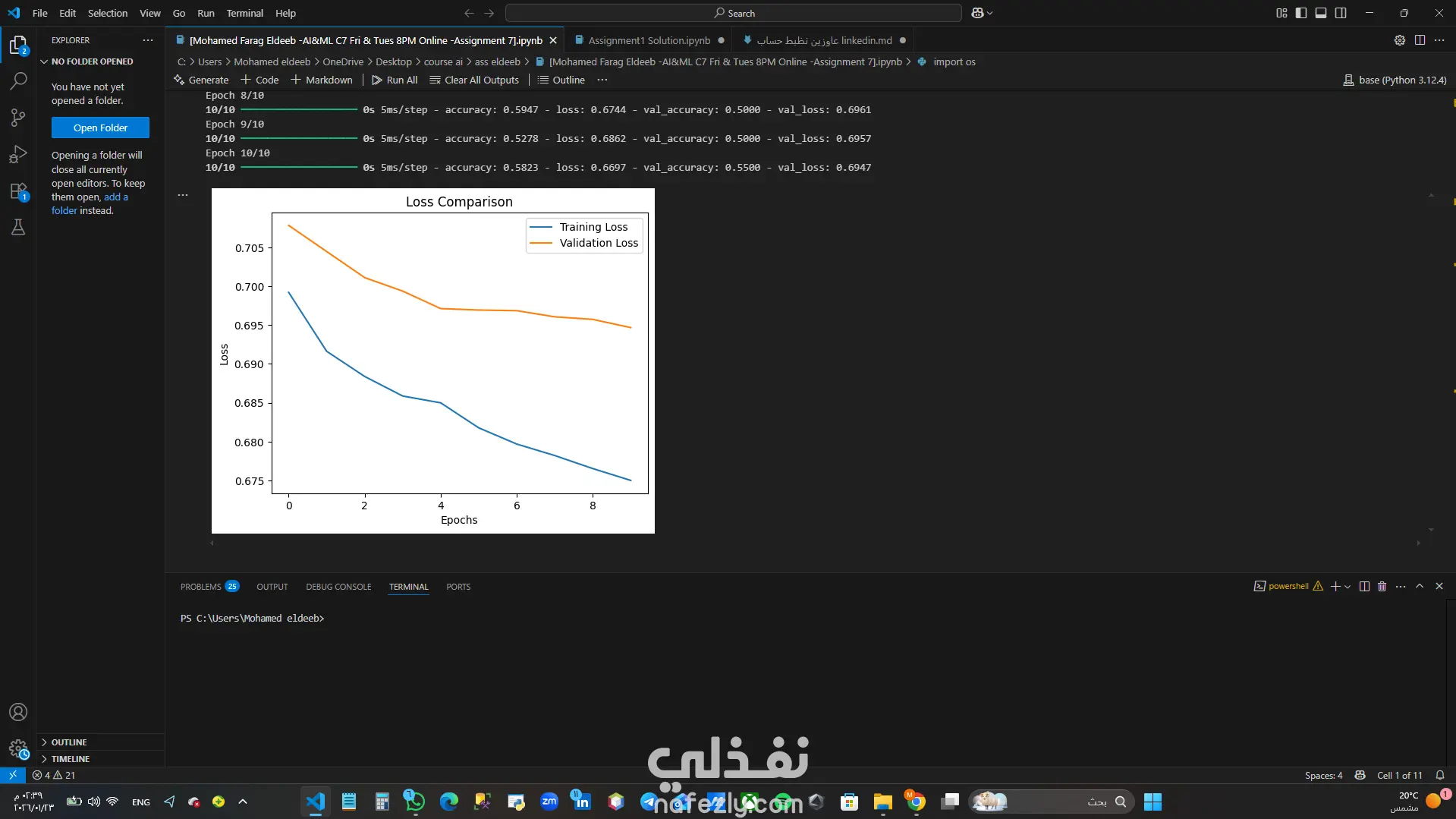The width and height of the screenshot is (1456, 819).
Task: Toggle the primary side bar
Action: [1301, 13]
